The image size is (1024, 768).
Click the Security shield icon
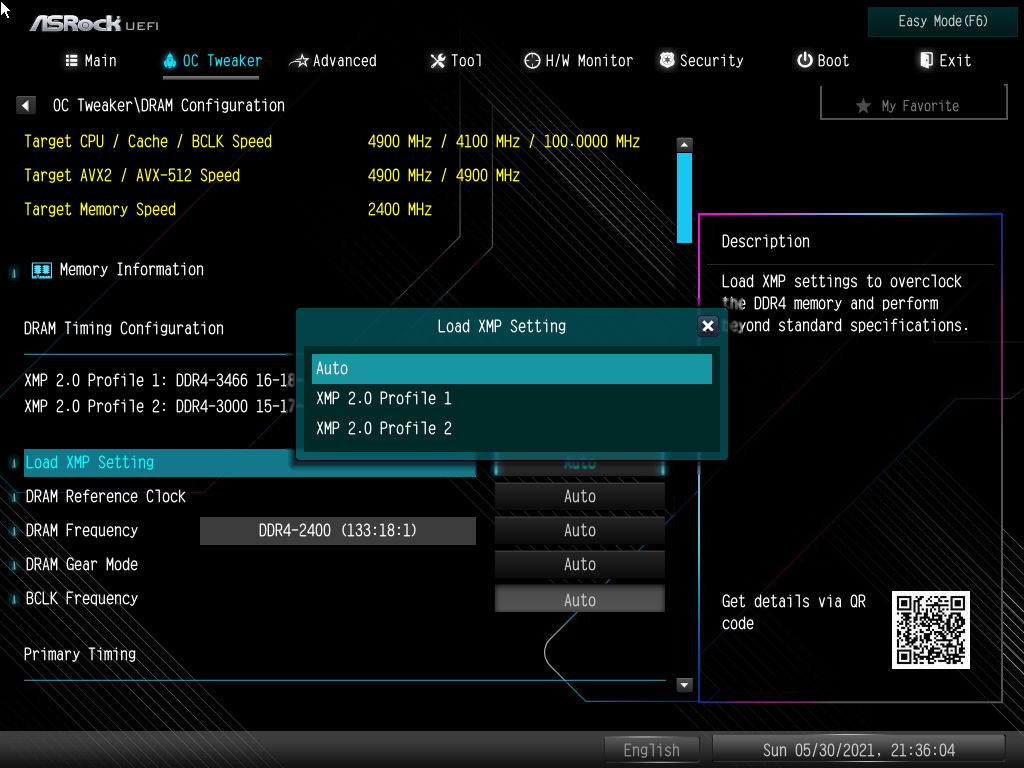tap(667, 61)
